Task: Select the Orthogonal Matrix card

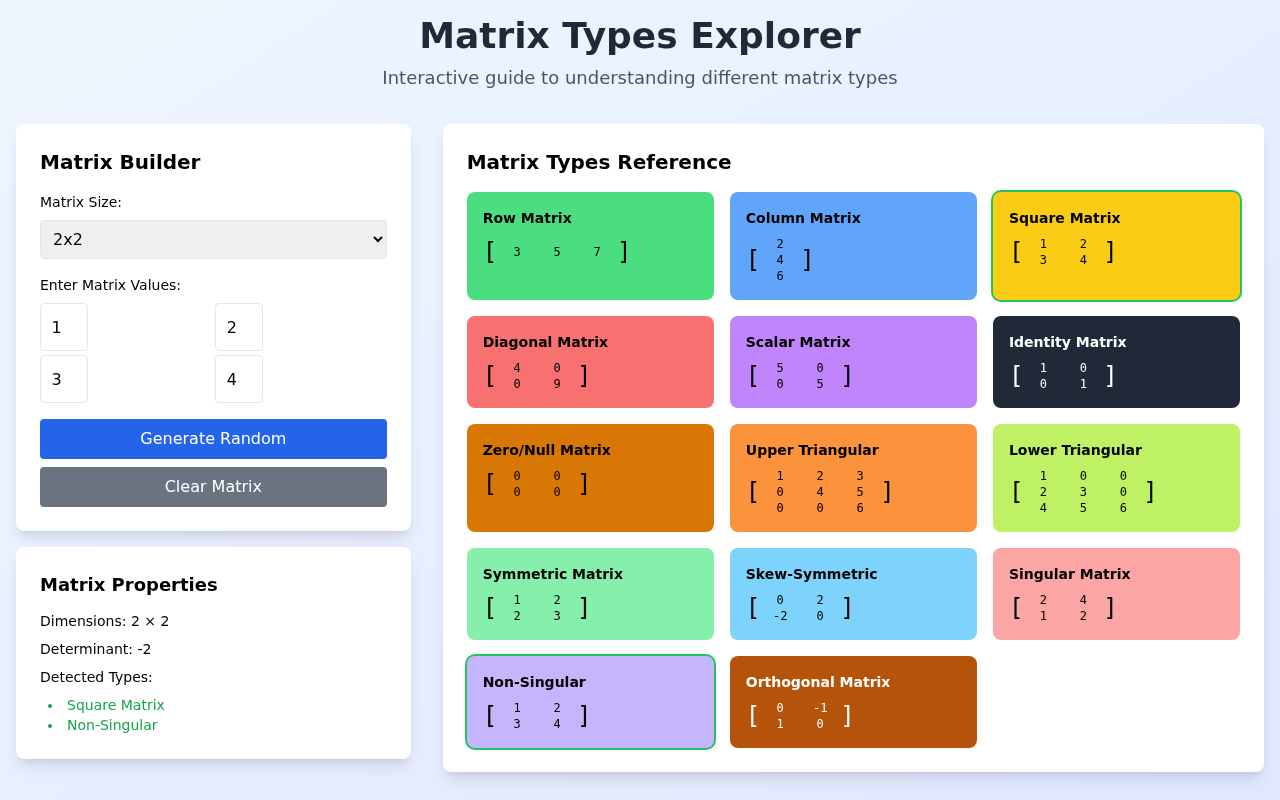Action: click(x=853, y=701)
